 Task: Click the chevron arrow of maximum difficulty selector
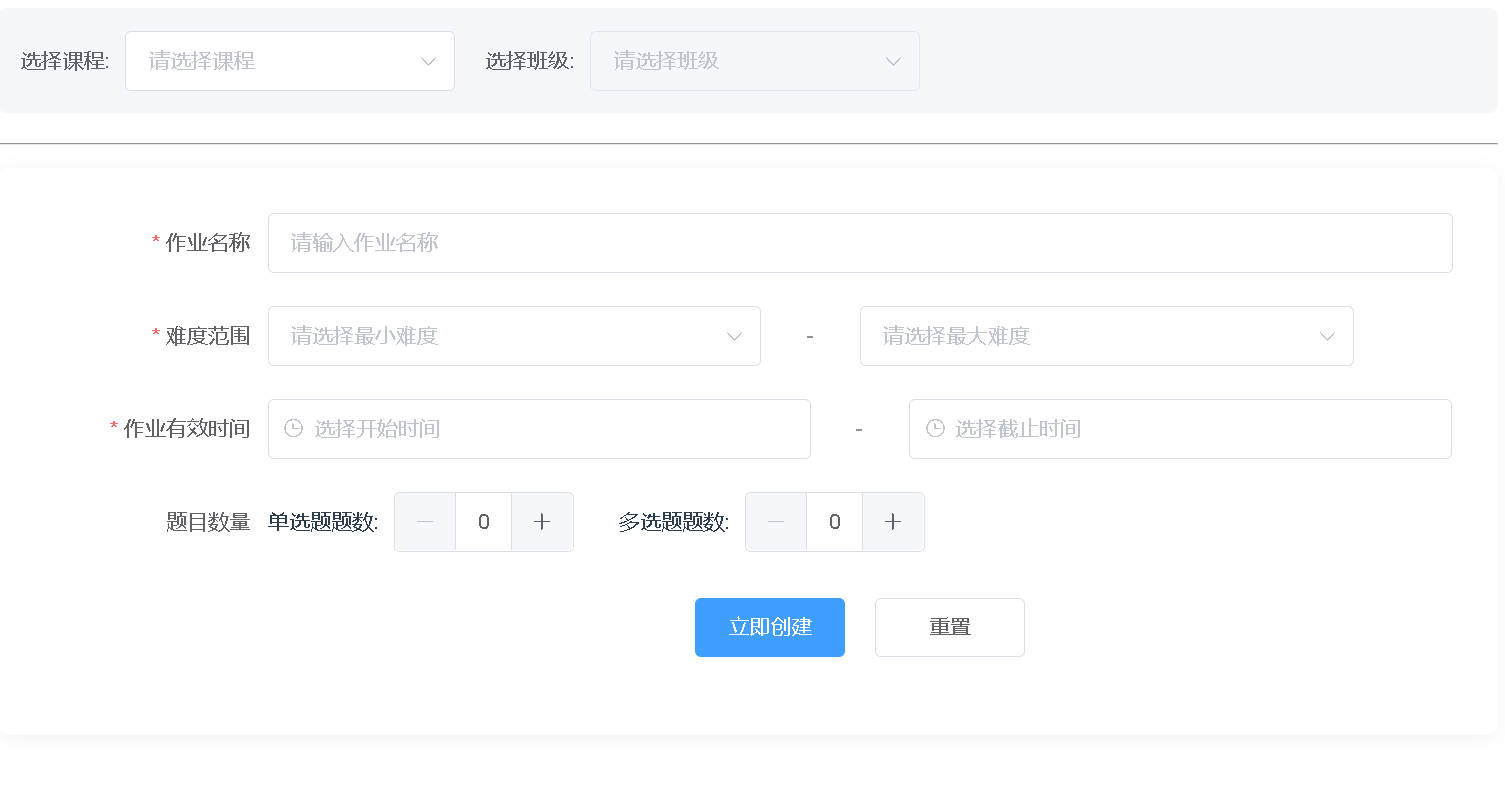coord(1327,336)
